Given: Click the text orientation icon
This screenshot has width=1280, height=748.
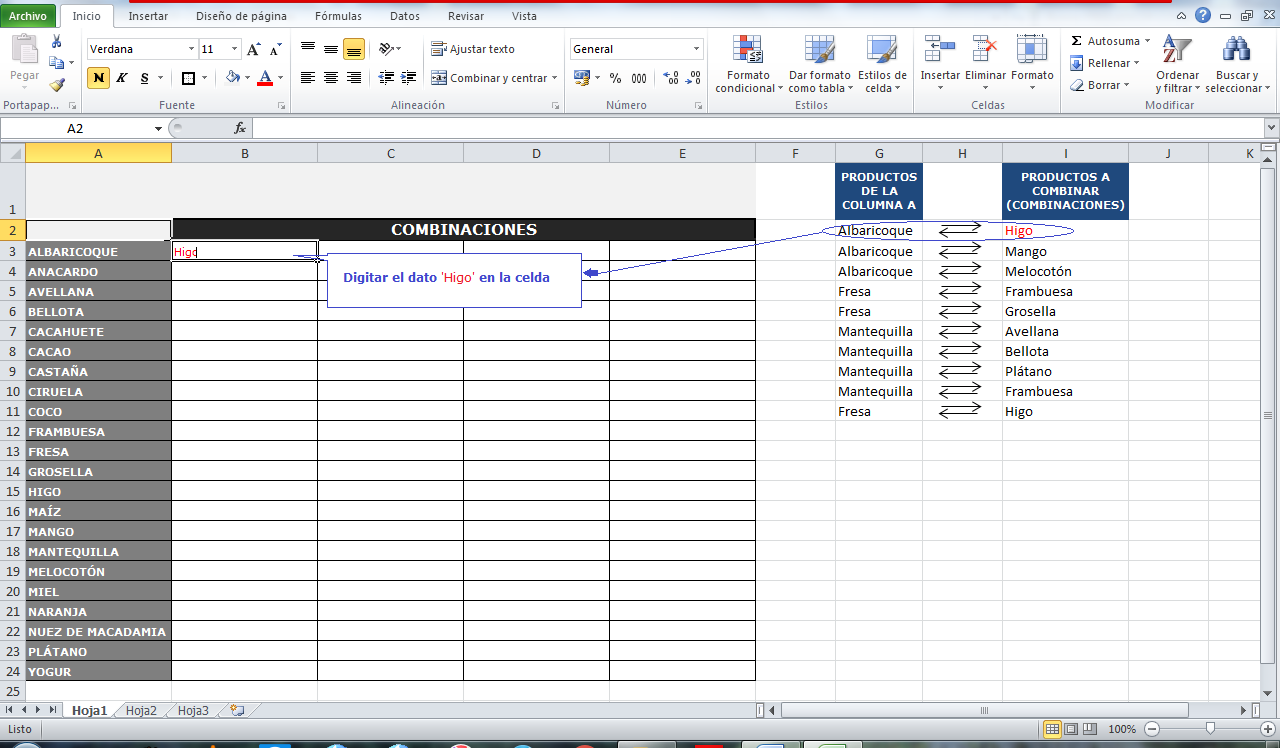Looking at the screenshot, I should [387, 48].
